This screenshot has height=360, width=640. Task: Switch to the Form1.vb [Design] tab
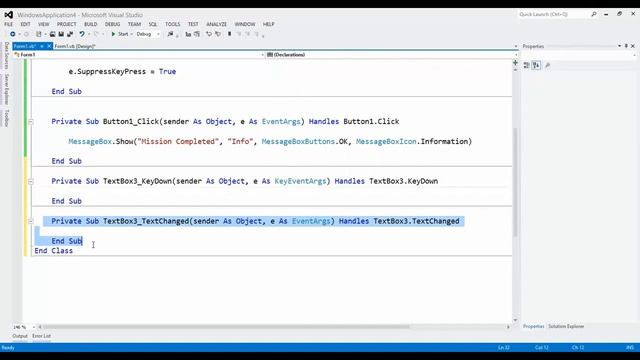click(x=75, y=46)
